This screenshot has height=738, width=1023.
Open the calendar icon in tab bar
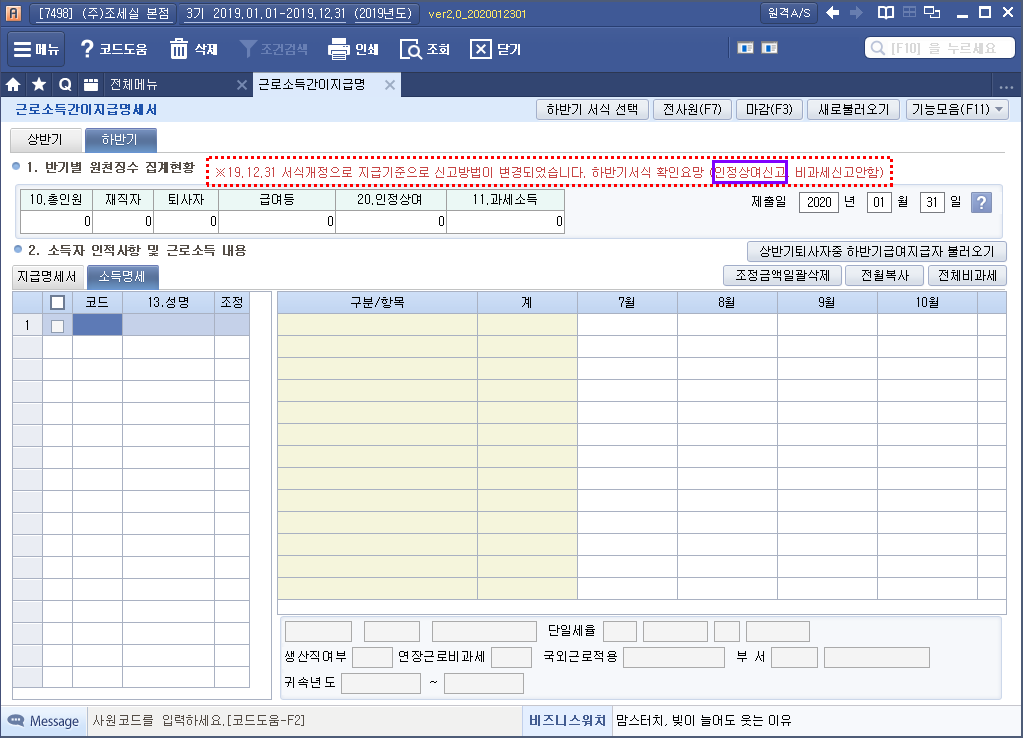click(x=91, y=84)
